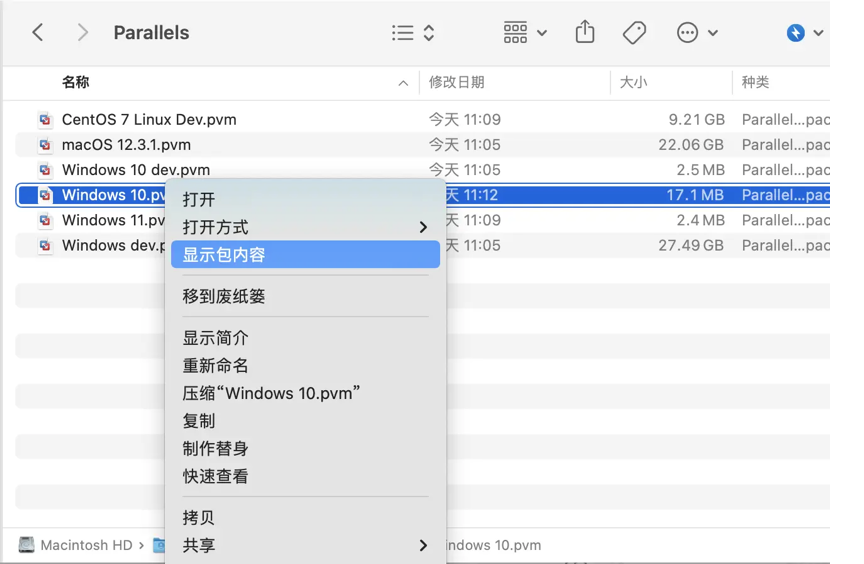Select 重新命名 from the context menu

(x=216, y=366)
